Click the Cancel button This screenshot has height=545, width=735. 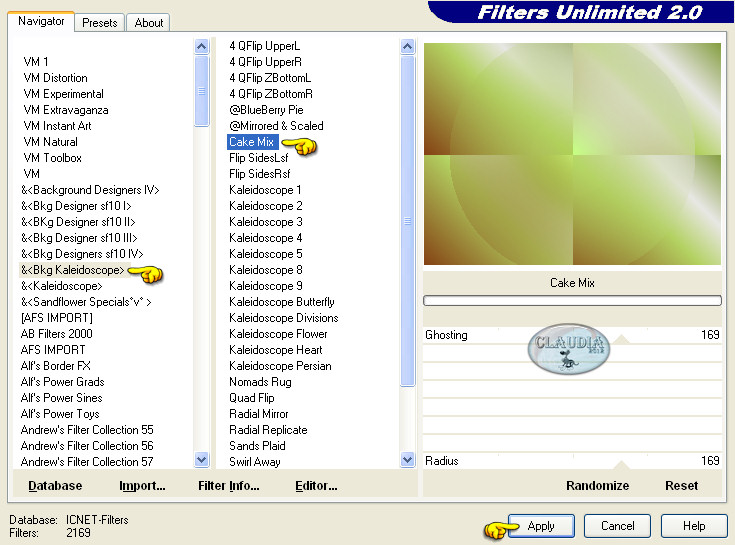tap(617, 526)
